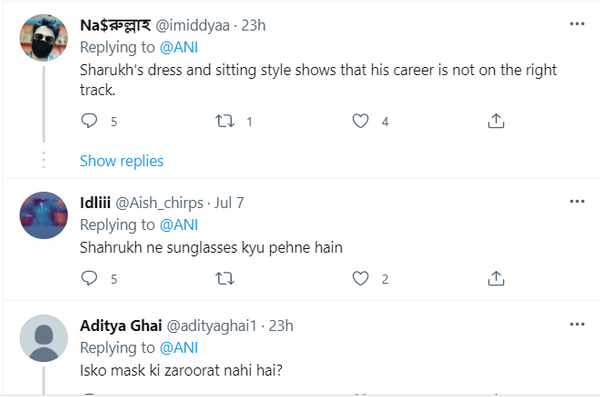Image resolution: width=600 pixels, height=397 pixels.
Task: Like the tweet about Sharukh's career track
Action: tap(360, 121)
